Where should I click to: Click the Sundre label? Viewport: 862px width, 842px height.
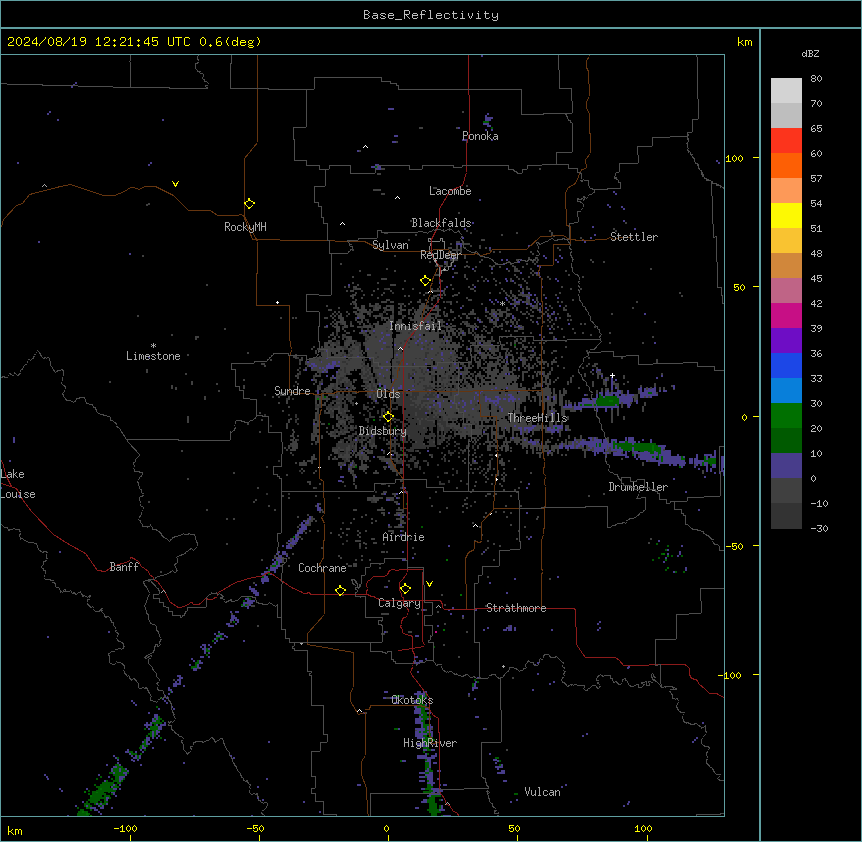coord(292,391)
